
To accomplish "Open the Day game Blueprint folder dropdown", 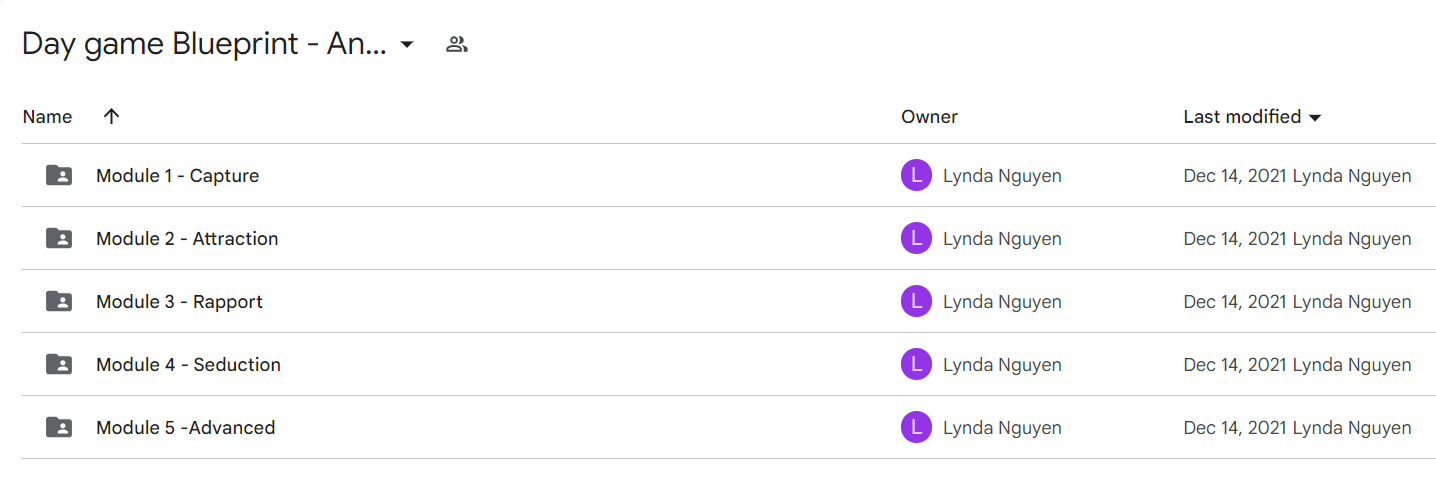I will click(407, 45).
